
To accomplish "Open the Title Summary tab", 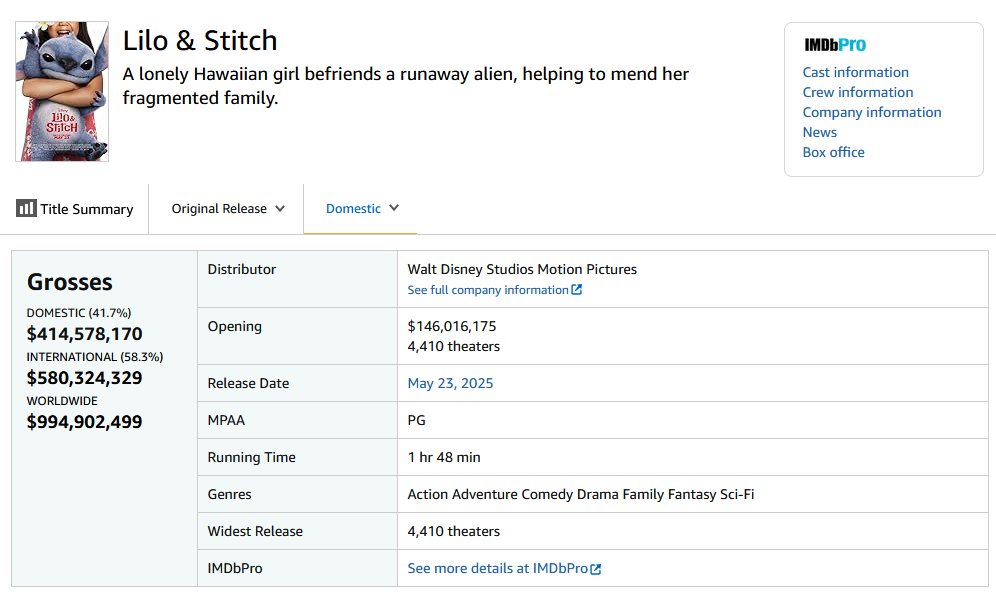I will click(x=75, y=209).
